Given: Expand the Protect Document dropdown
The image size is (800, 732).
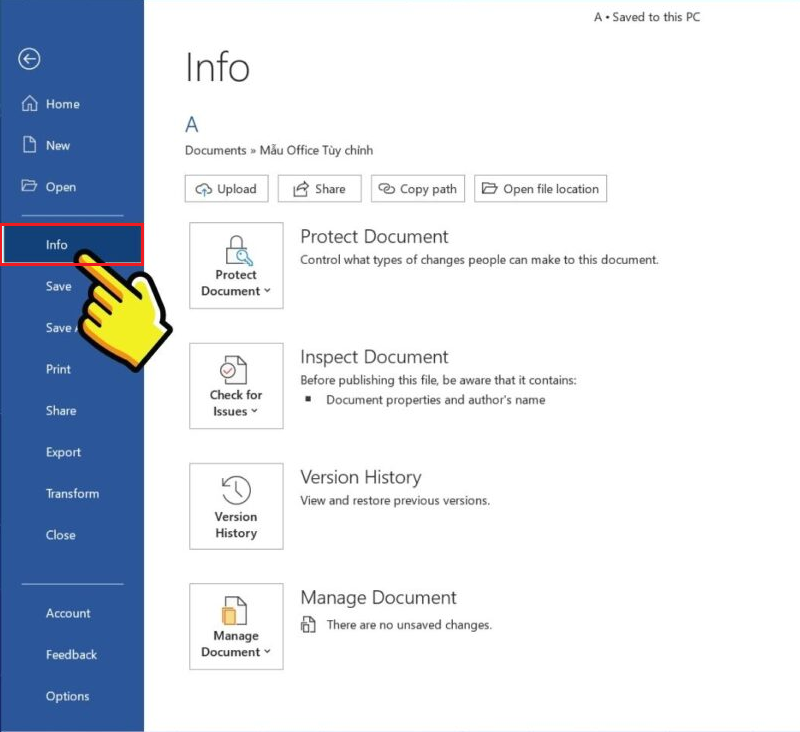Looking at the screenshot, I should click(x=236, y=266).
